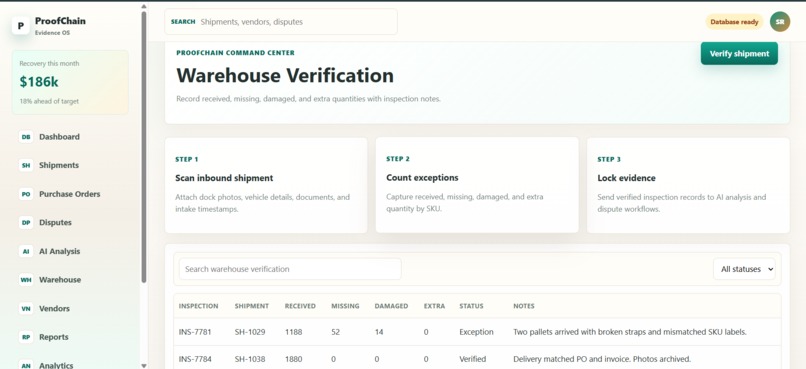Open the Dashboard page

(60, 137)
